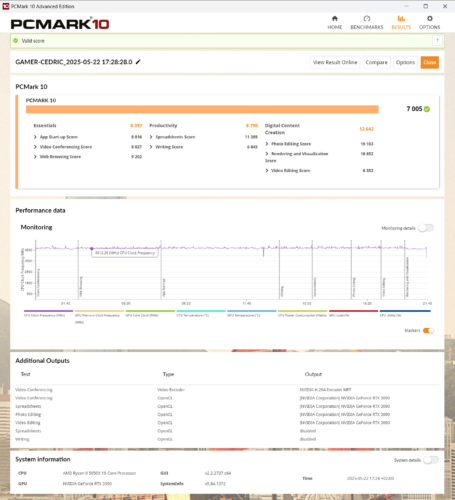Click the GPU value NVIDIA GeForce RTX 3090
Image resolution: width=455 pixels, height=500 pixels.
[87, 484]
